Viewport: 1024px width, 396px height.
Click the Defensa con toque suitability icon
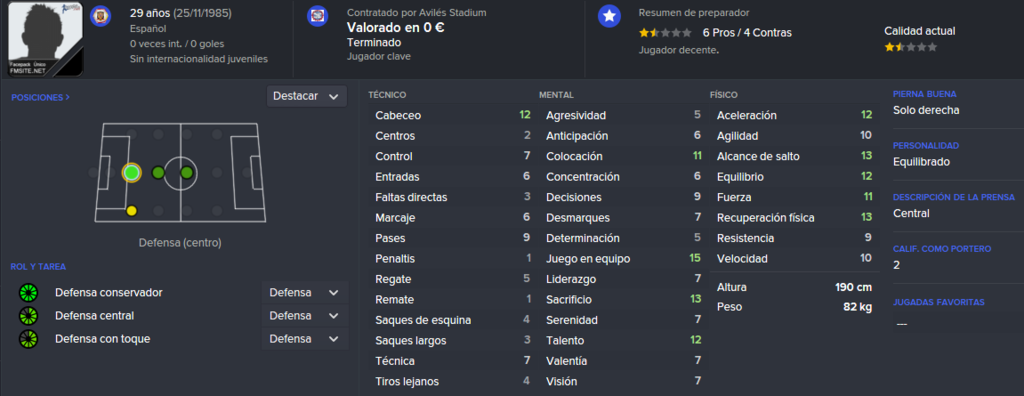[x=29, y=339]
